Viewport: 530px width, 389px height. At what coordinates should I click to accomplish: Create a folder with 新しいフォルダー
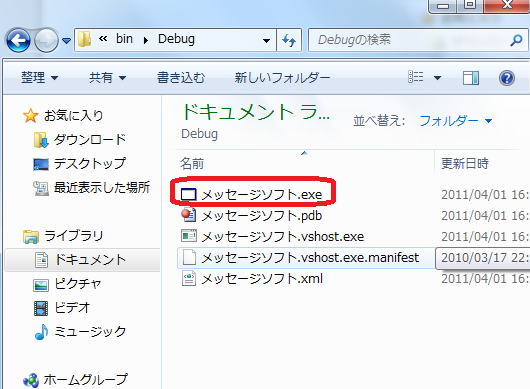282,78
